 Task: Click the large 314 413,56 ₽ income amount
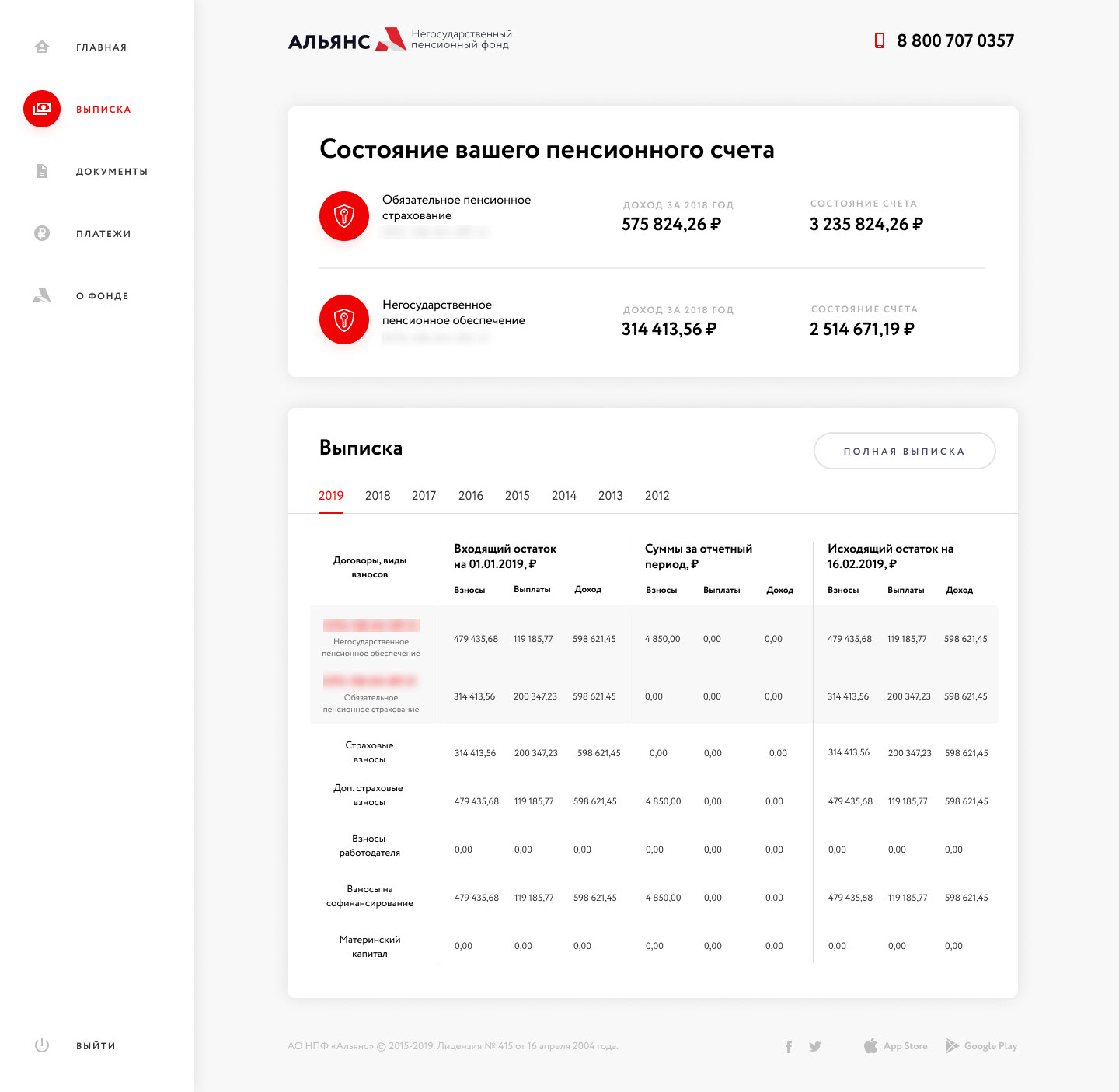(669, 330)
